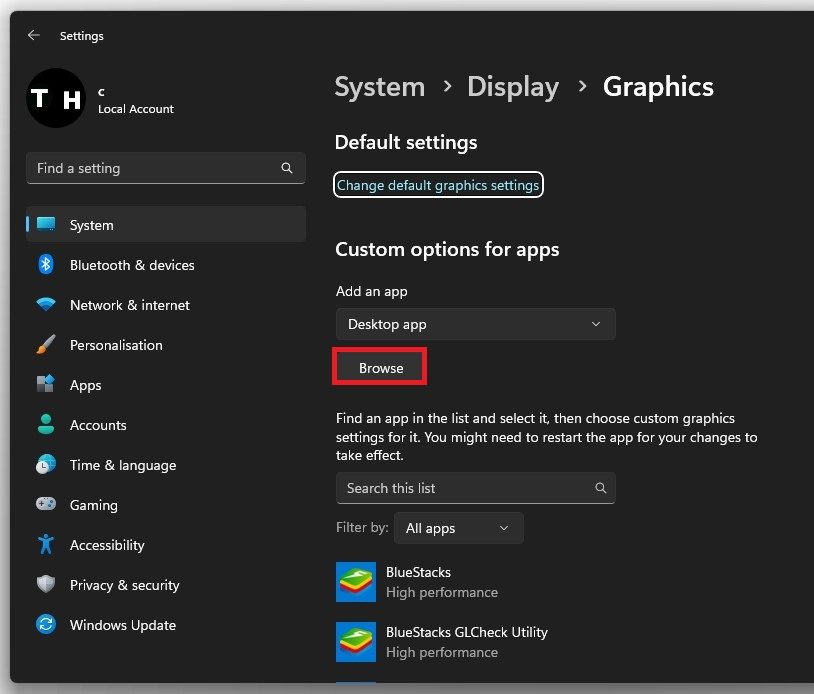Screen dimensions: 814x694
Task: Click the back arrow in Settings header
Action: [x=34, y=35]
